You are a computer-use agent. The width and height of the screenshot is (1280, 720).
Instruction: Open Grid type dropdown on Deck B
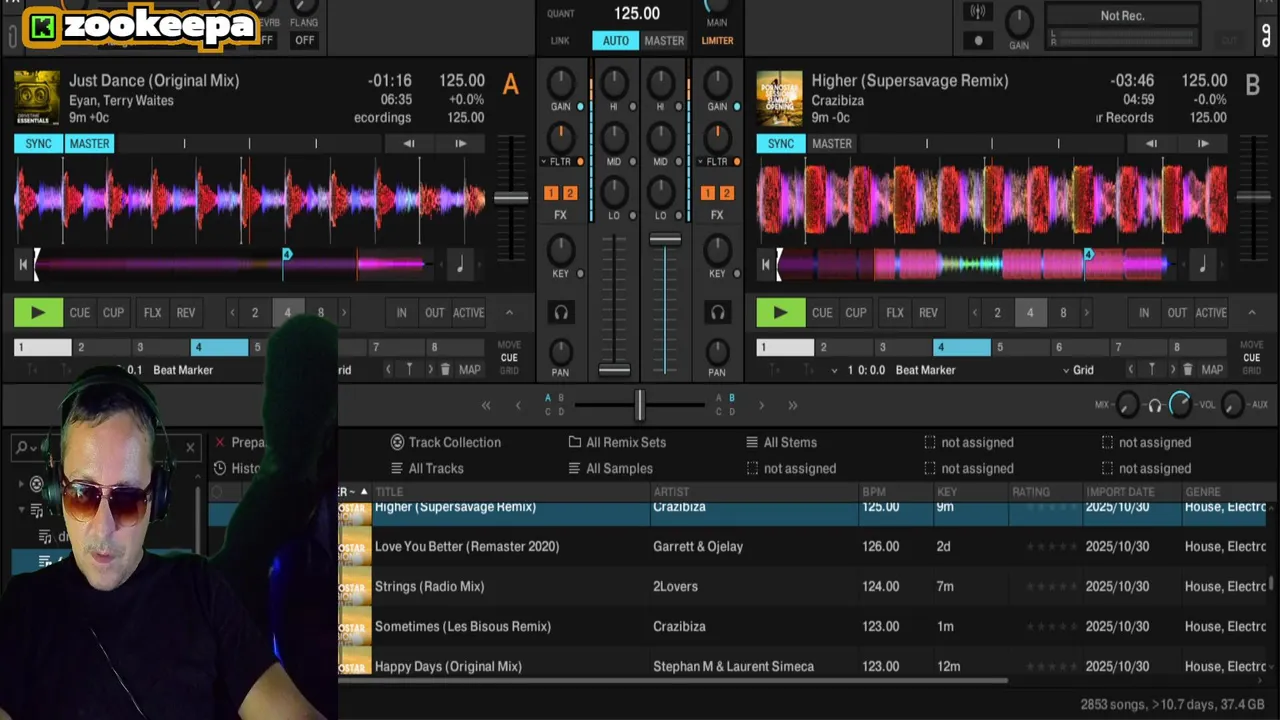pyautogui.click(x=1078, y=370)
